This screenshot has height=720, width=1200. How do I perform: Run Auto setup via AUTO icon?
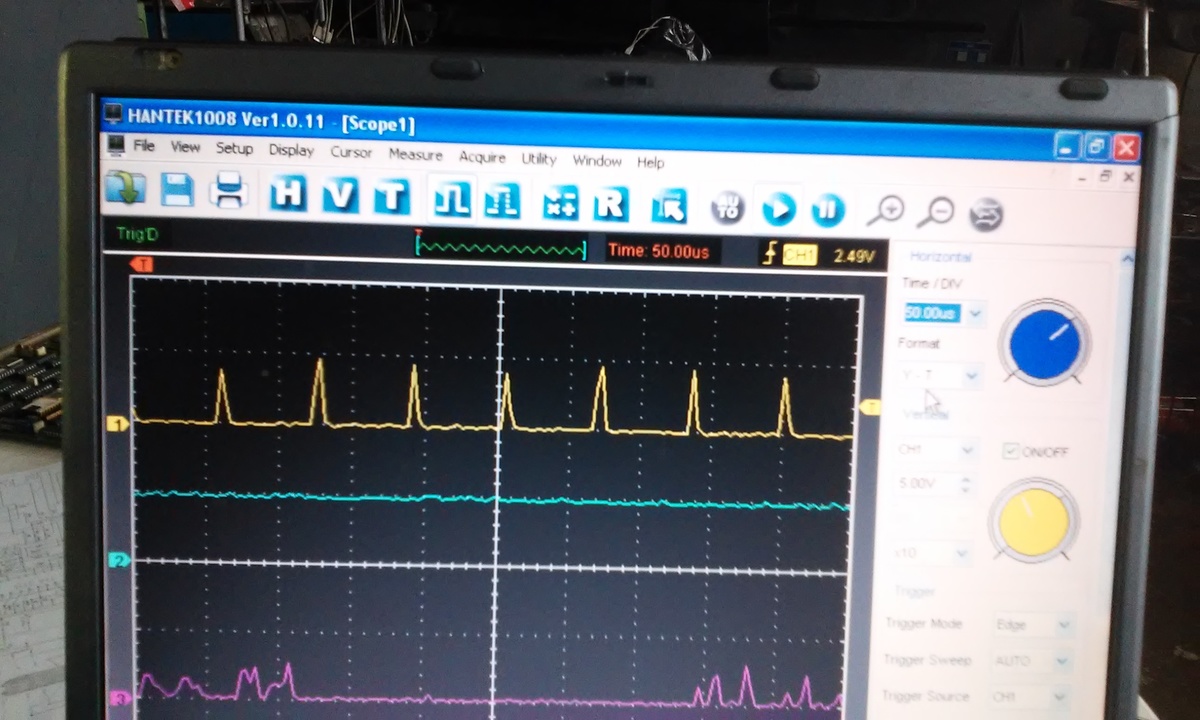pos(729,208)
